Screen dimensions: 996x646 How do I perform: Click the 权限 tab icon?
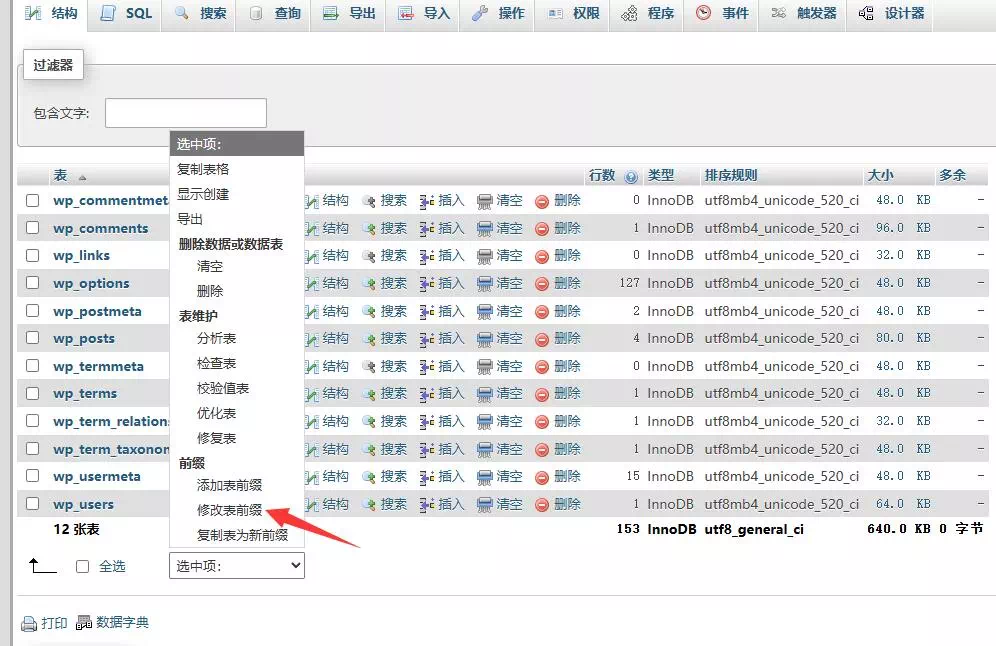[x=555, y=13]
